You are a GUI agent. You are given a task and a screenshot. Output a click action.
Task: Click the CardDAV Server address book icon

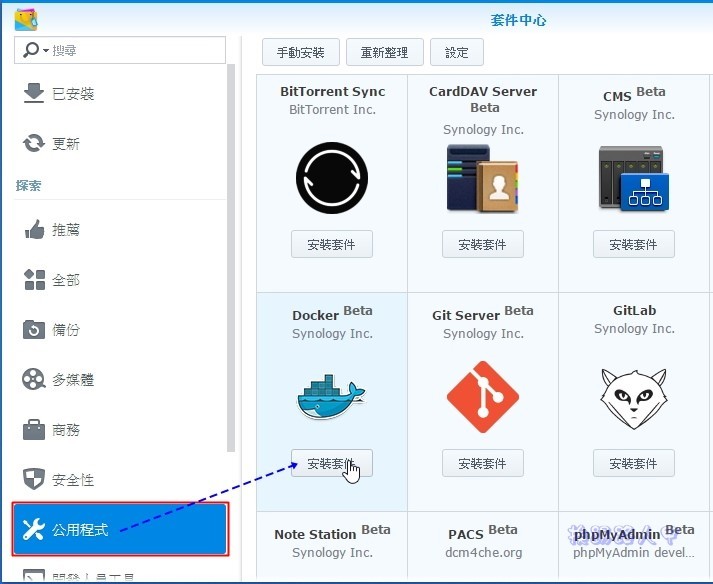[482, 178]
